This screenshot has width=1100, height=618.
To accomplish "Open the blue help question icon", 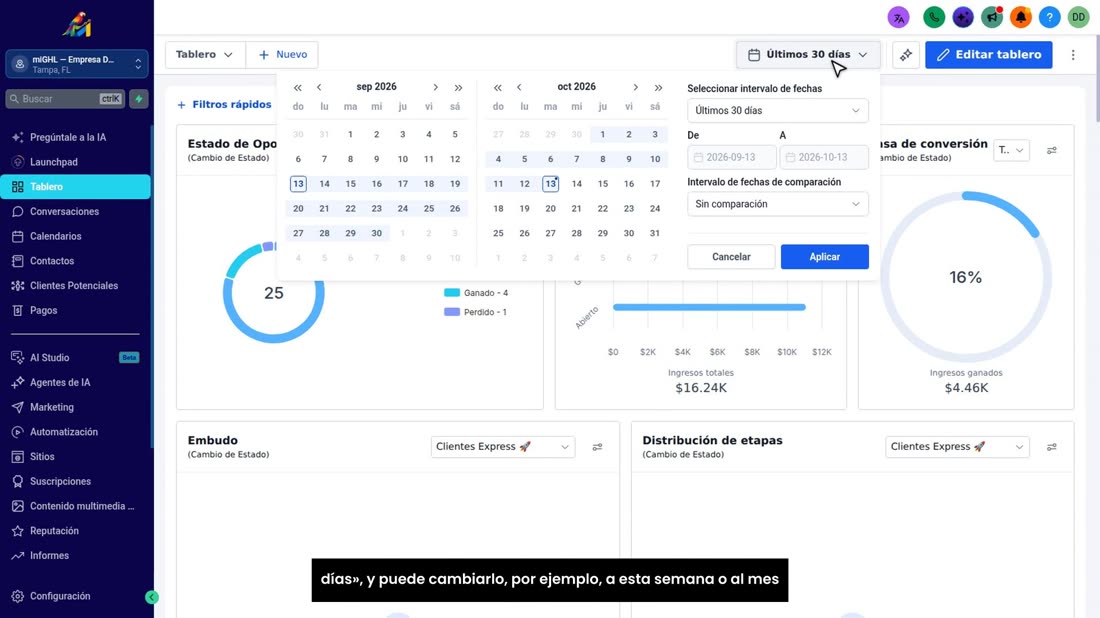I will click(x=1049, y=17).
